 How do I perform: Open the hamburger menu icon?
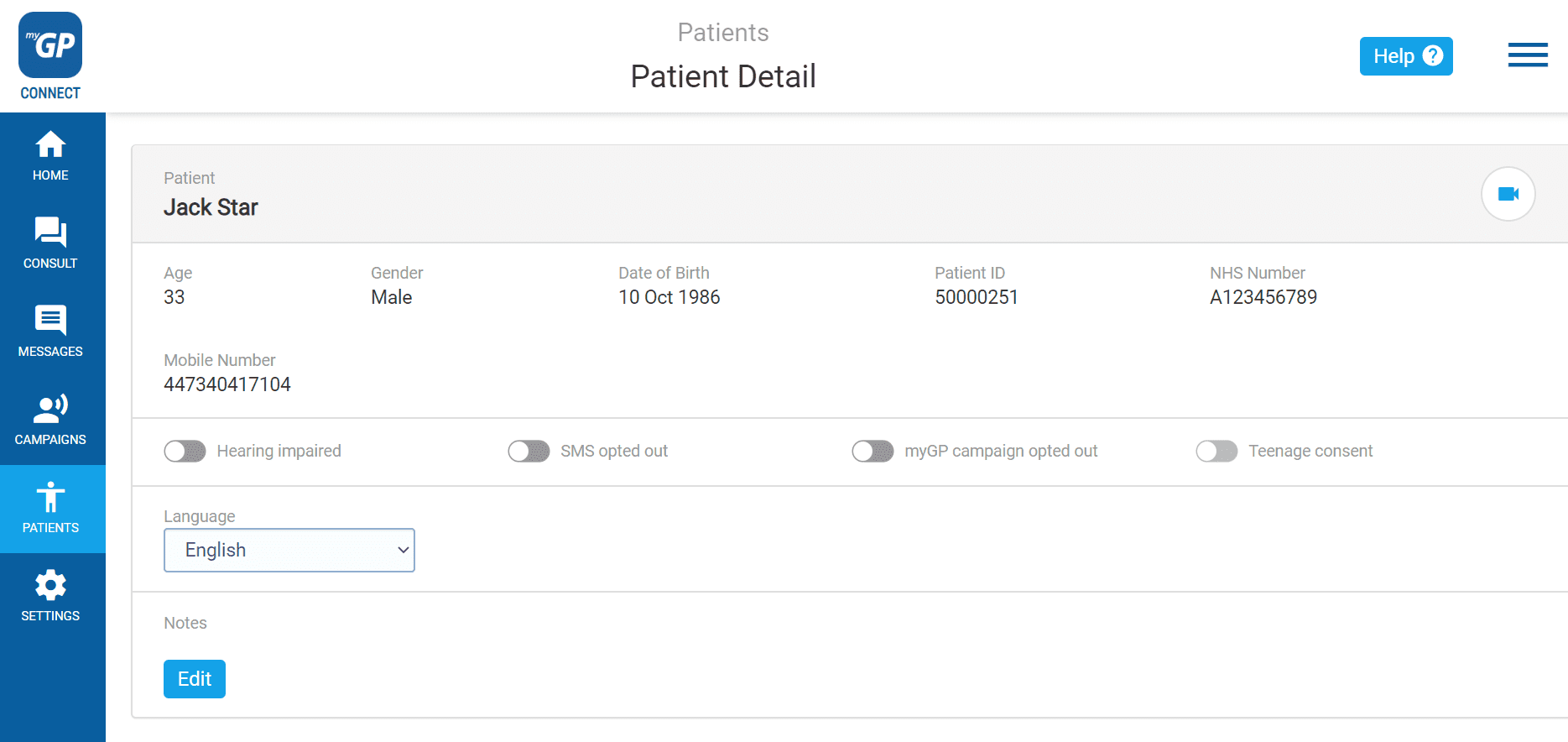tap(1528, 55)
